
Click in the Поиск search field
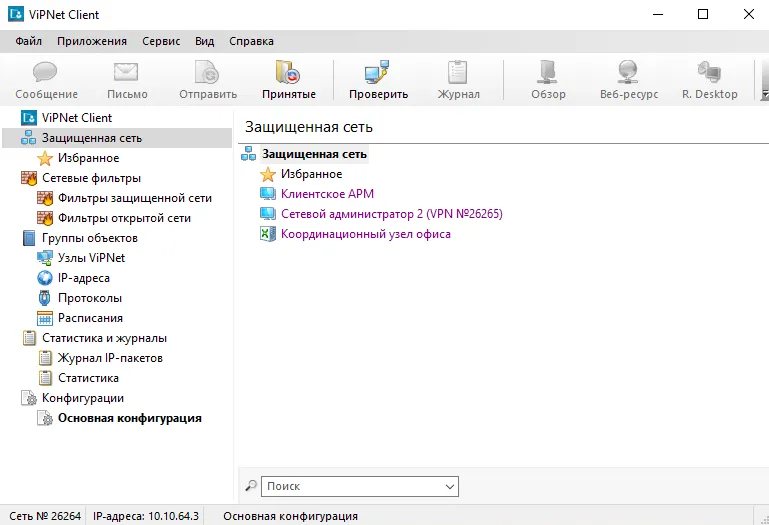(353, 487)
